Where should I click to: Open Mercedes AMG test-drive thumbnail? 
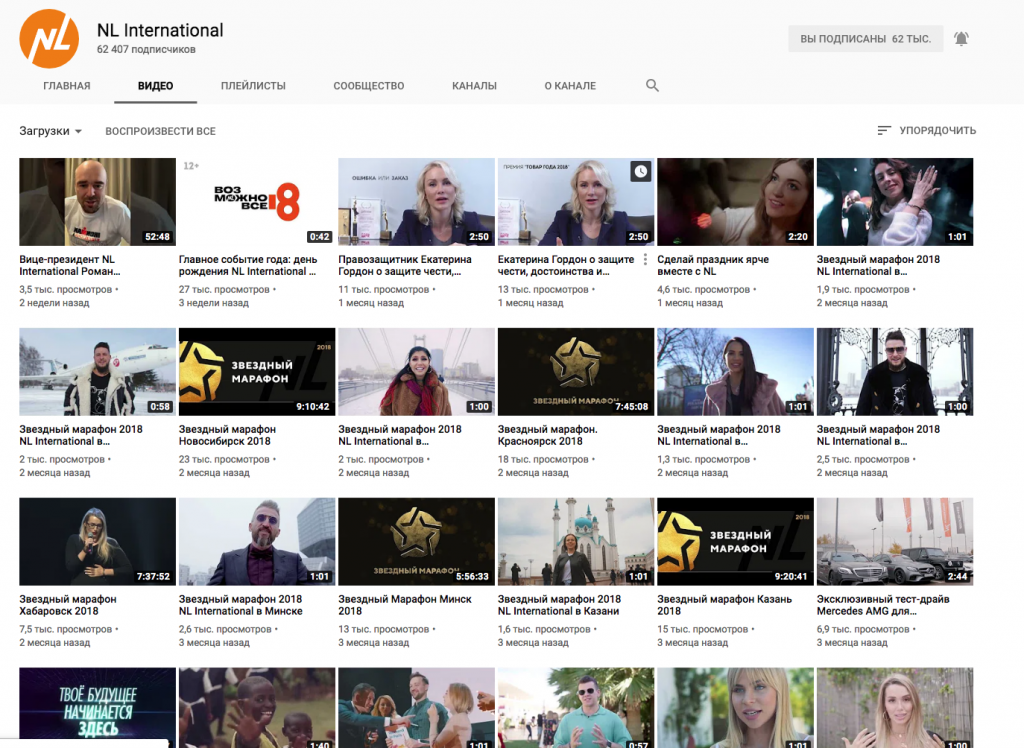pos(895,542)
